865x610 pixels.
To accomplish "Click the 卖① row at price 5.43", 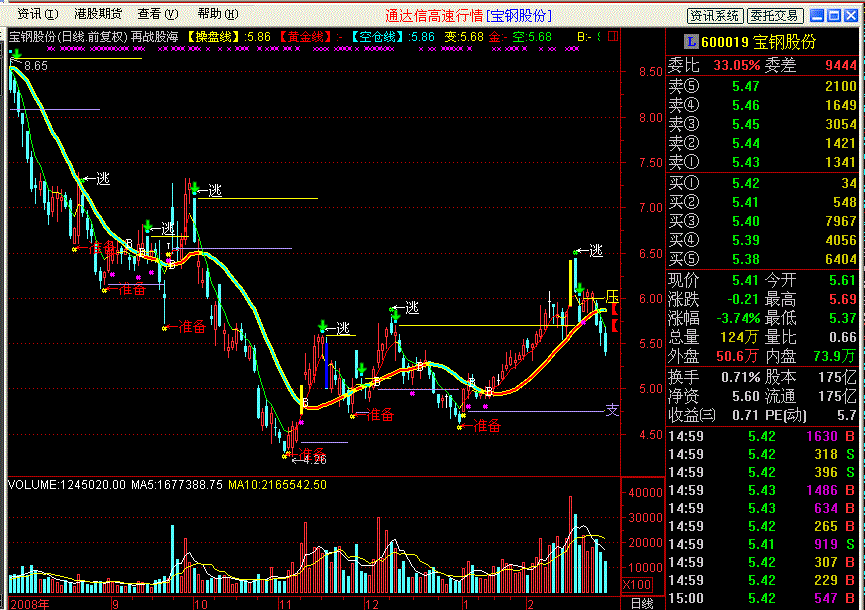I will pyautogui.click(x=762, y=162).
